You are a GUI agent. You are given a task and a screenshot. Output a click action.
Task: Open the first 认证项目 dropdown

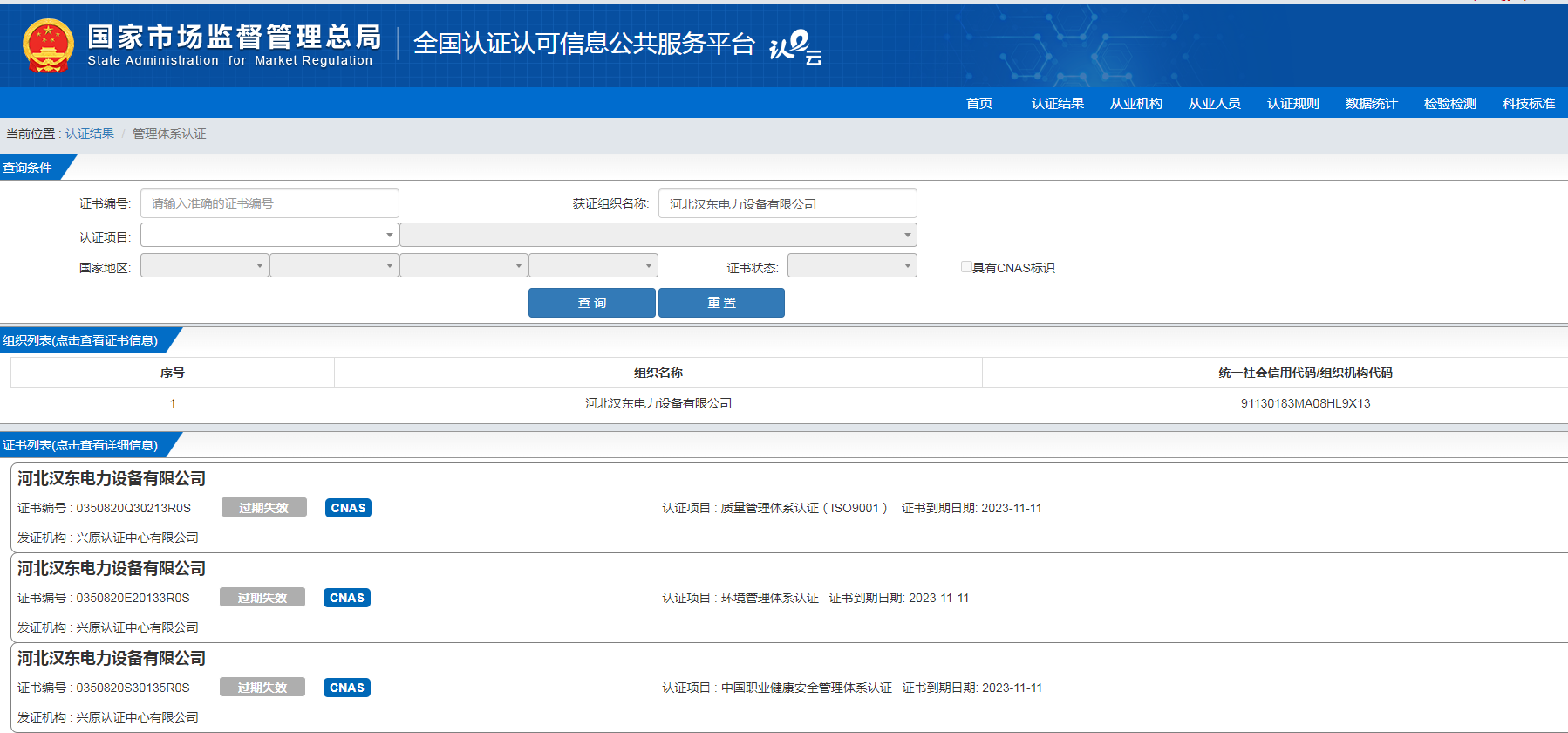coord(269,235)
